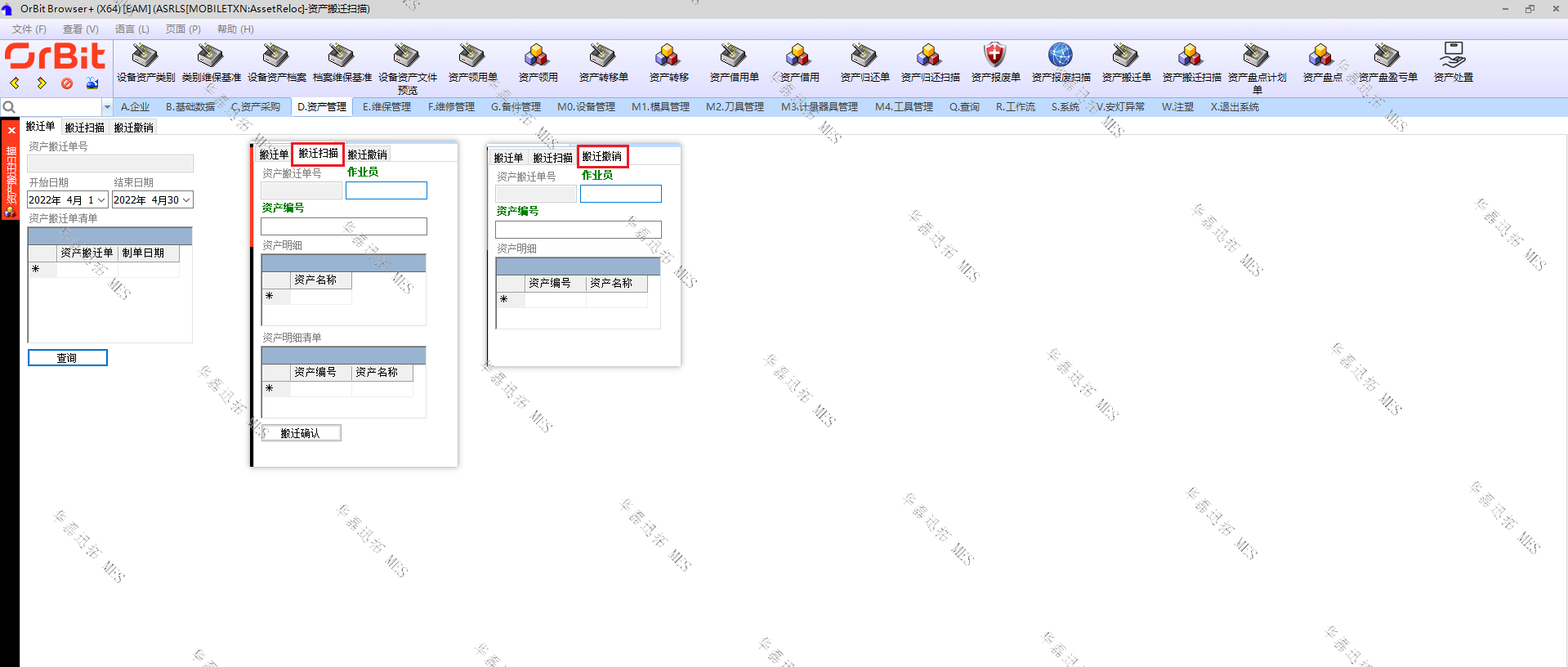1568x667 pixels.
Task: Select the top-left 搬迁扫描 tab
Action: coord(84,128)
